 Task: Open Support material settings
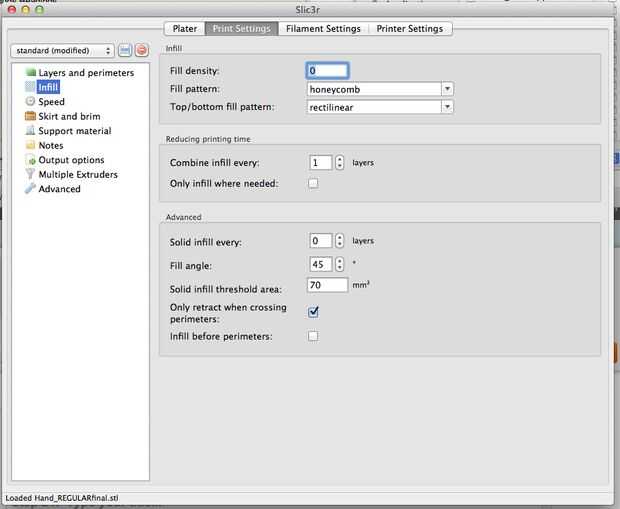coord(75,131)
